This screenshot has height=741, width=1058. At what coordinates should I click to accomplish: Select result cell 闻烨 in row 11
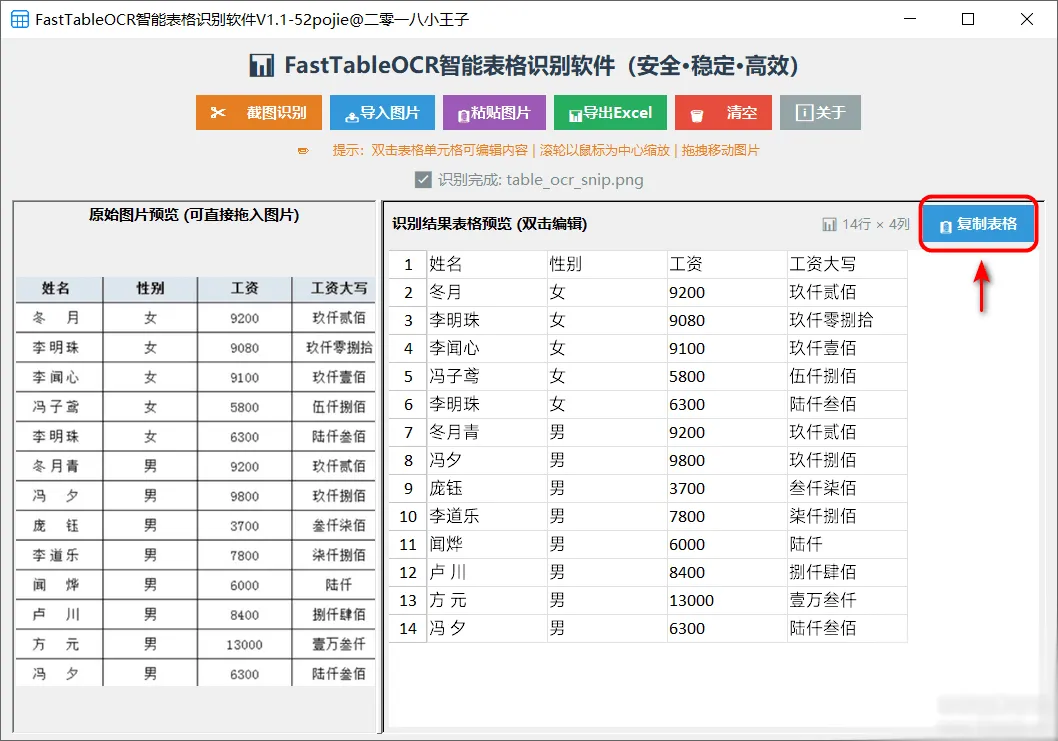pos(486,544)
